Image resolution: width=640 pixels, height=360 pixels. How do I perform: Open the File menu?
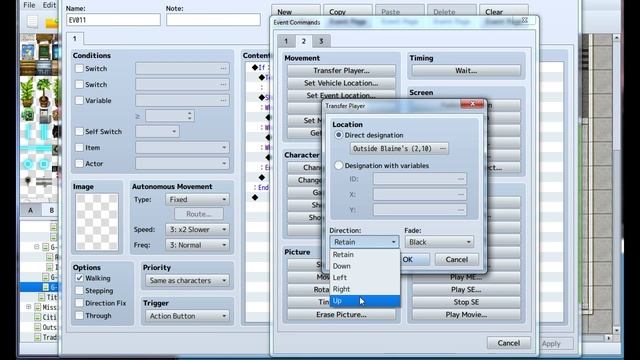click(x=29, y=5)
